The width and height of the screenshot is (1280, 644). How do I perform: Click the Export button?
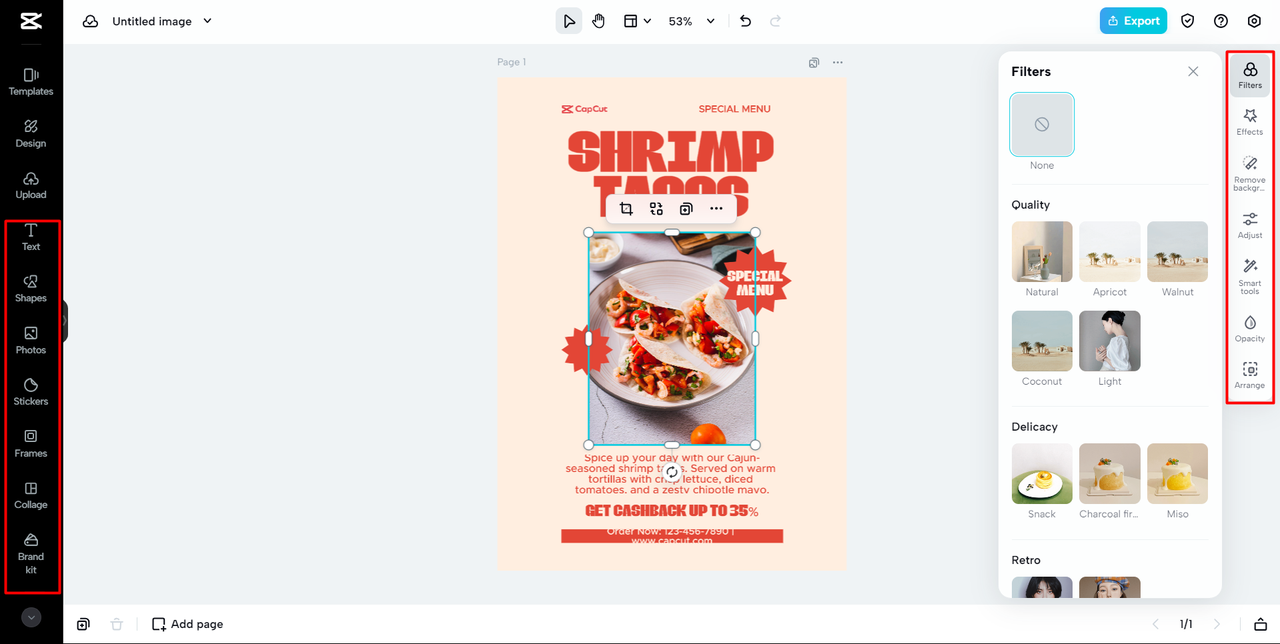(x=1133, y=21)
